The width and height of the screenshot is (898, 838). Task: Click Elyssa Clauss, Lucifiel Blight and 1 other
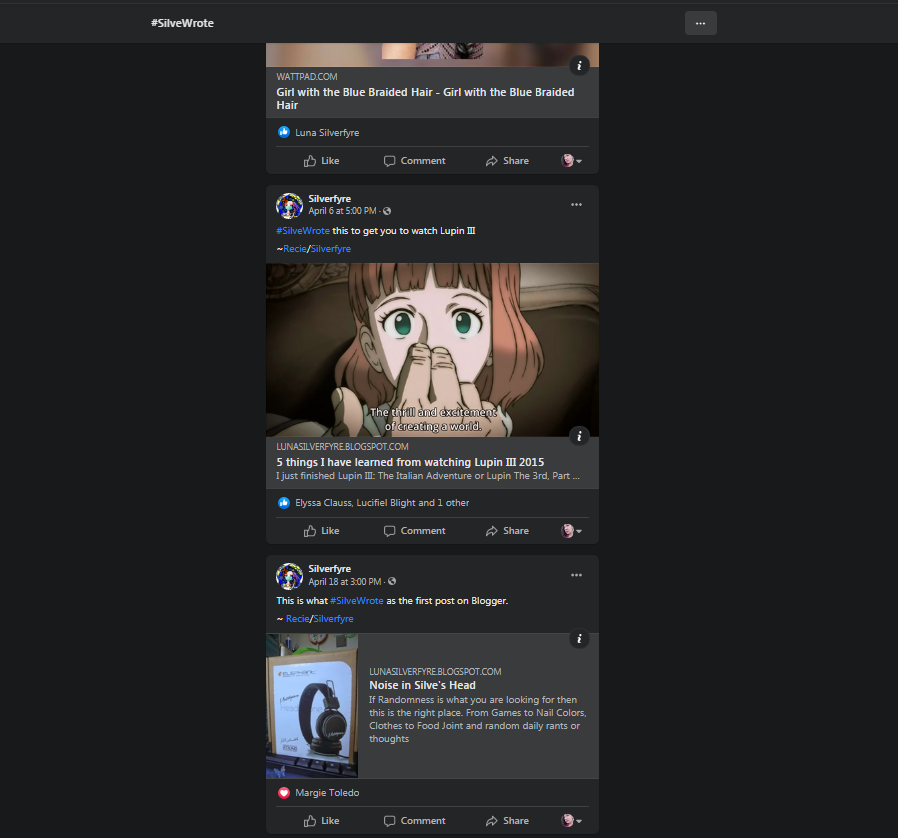tap(382, 503)
